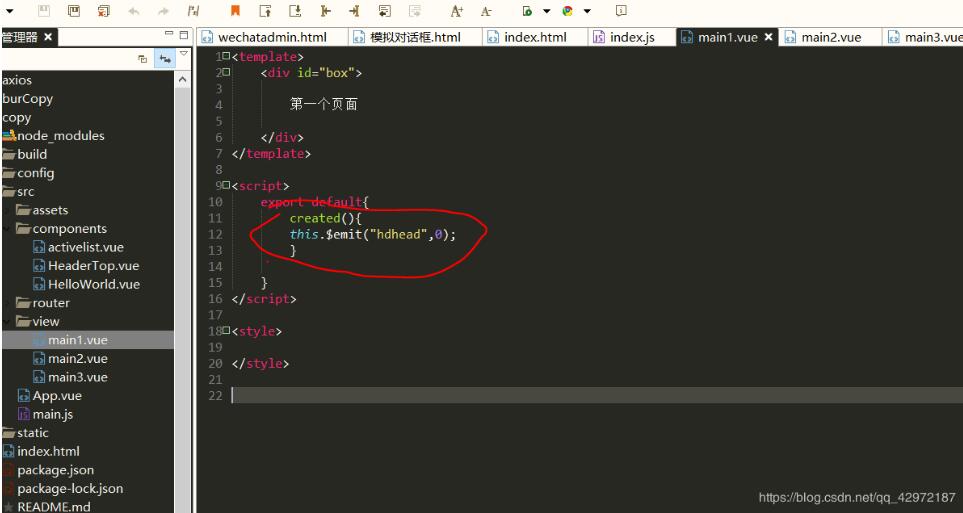Select main3.vue in the view folder
Image resolution: width=963 pixels, height=513 pixels.
click(77, 377)
